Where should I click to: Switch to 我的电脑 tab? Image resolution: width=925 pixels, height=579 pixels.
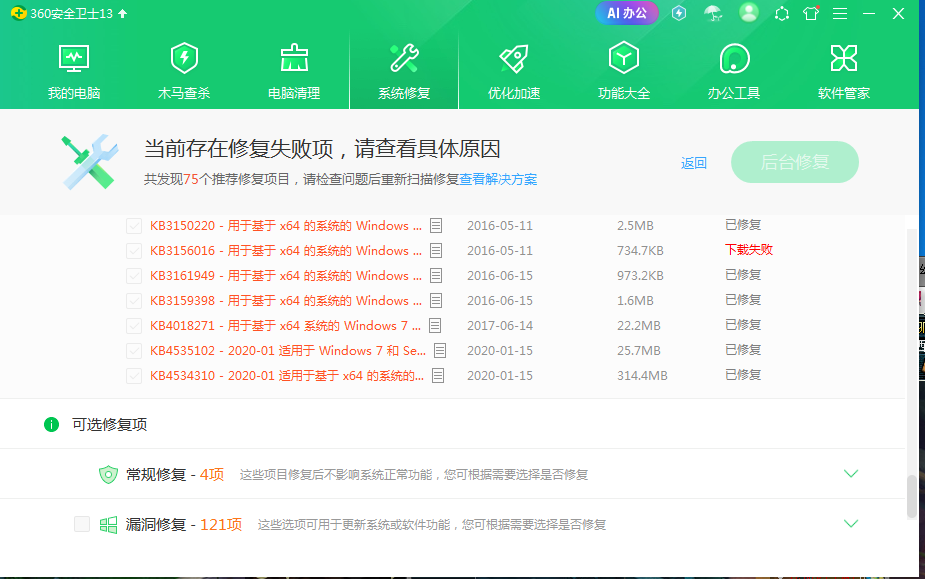tap(74, 71)
